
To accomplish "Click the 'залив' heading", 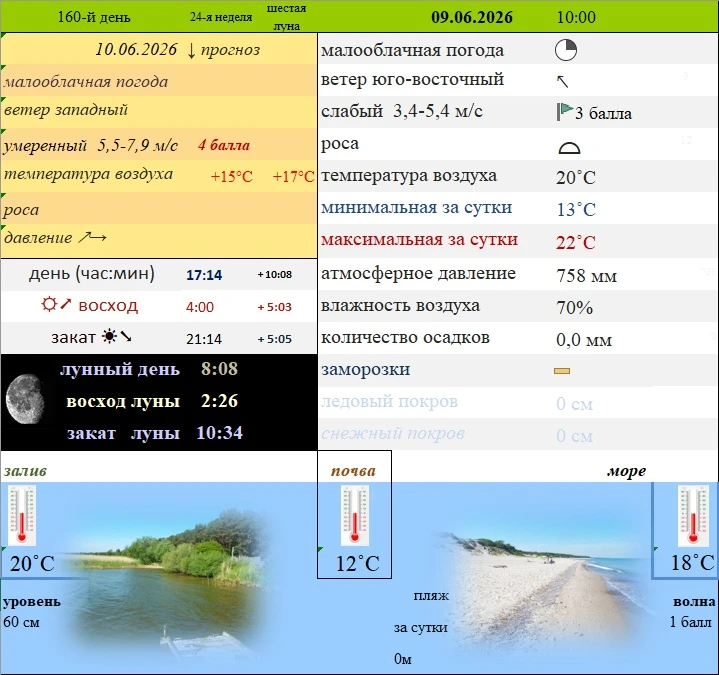I will 25,471.
